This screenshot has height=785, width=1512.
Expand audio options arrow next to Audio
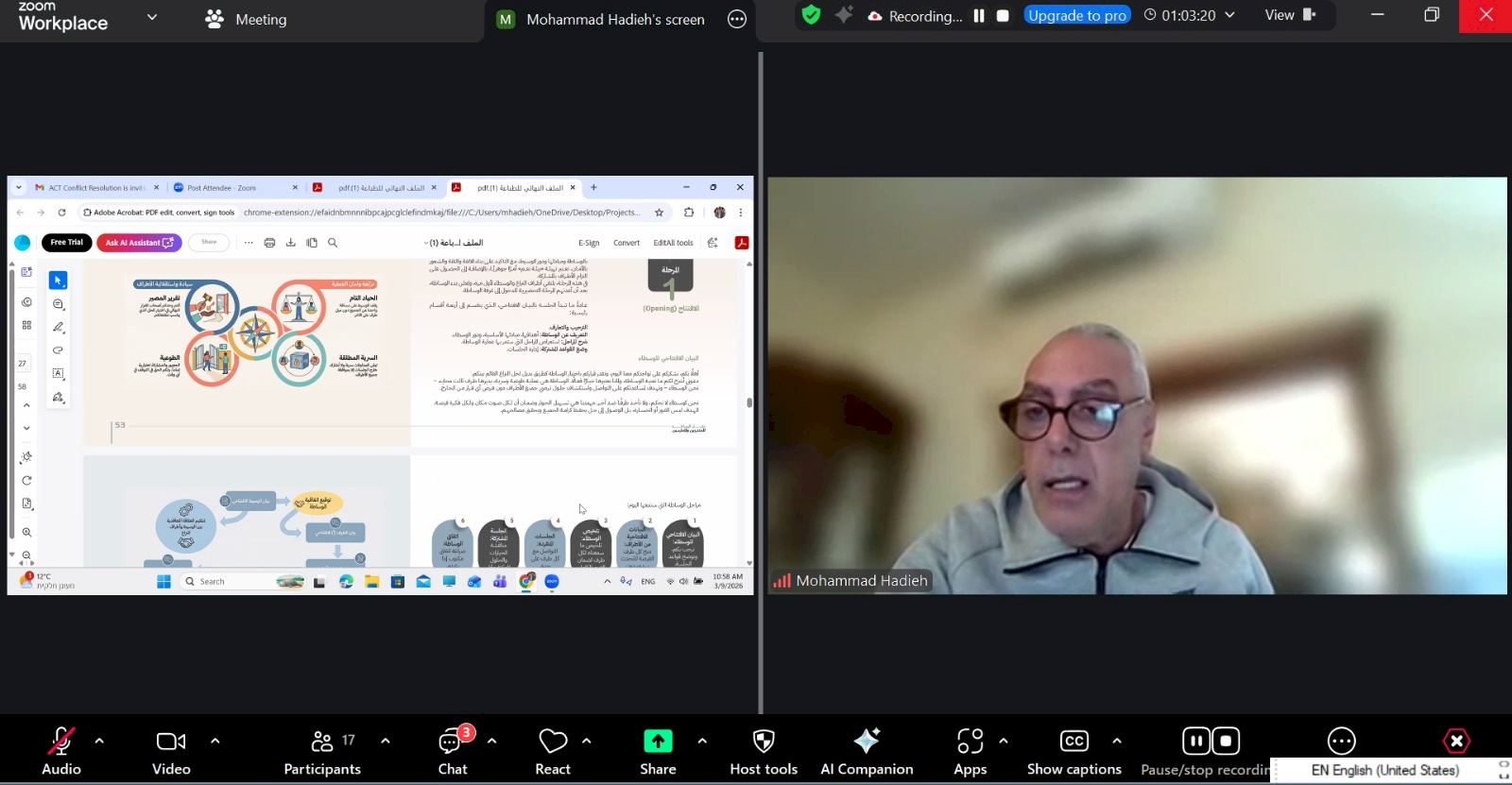(99, 742)
